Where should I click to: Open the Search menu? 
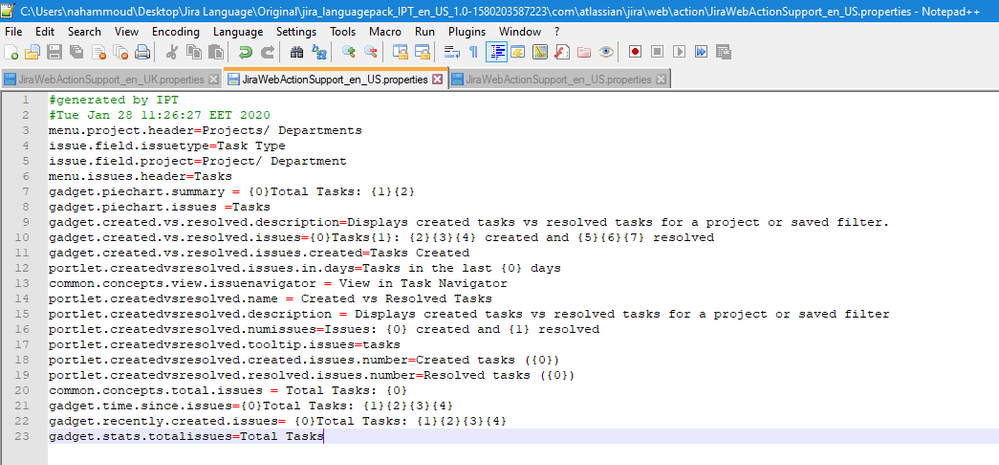coord(84,31)
